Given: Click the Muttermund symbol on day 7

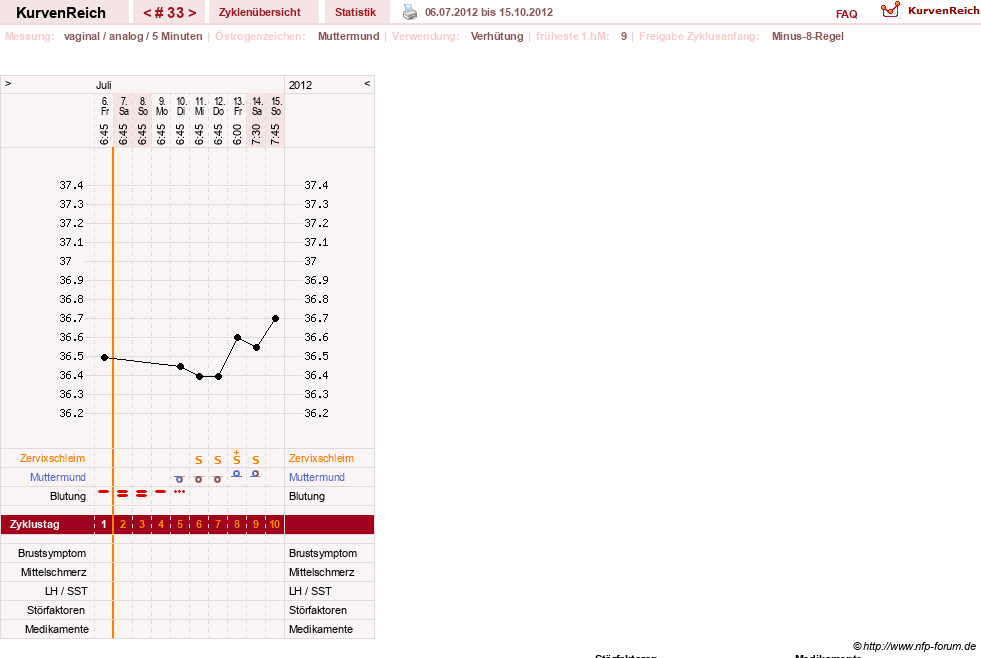Looking at the screenshot, I should (218, 479).
